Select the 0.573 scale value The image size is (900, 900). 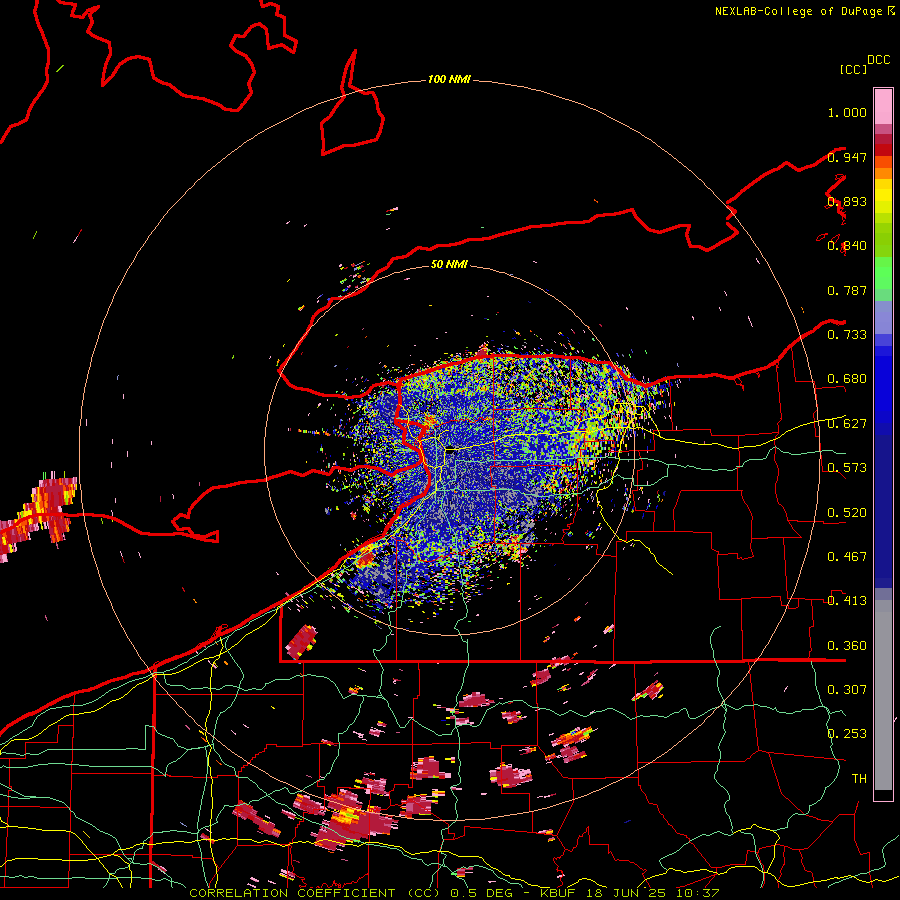coord(847,468)
